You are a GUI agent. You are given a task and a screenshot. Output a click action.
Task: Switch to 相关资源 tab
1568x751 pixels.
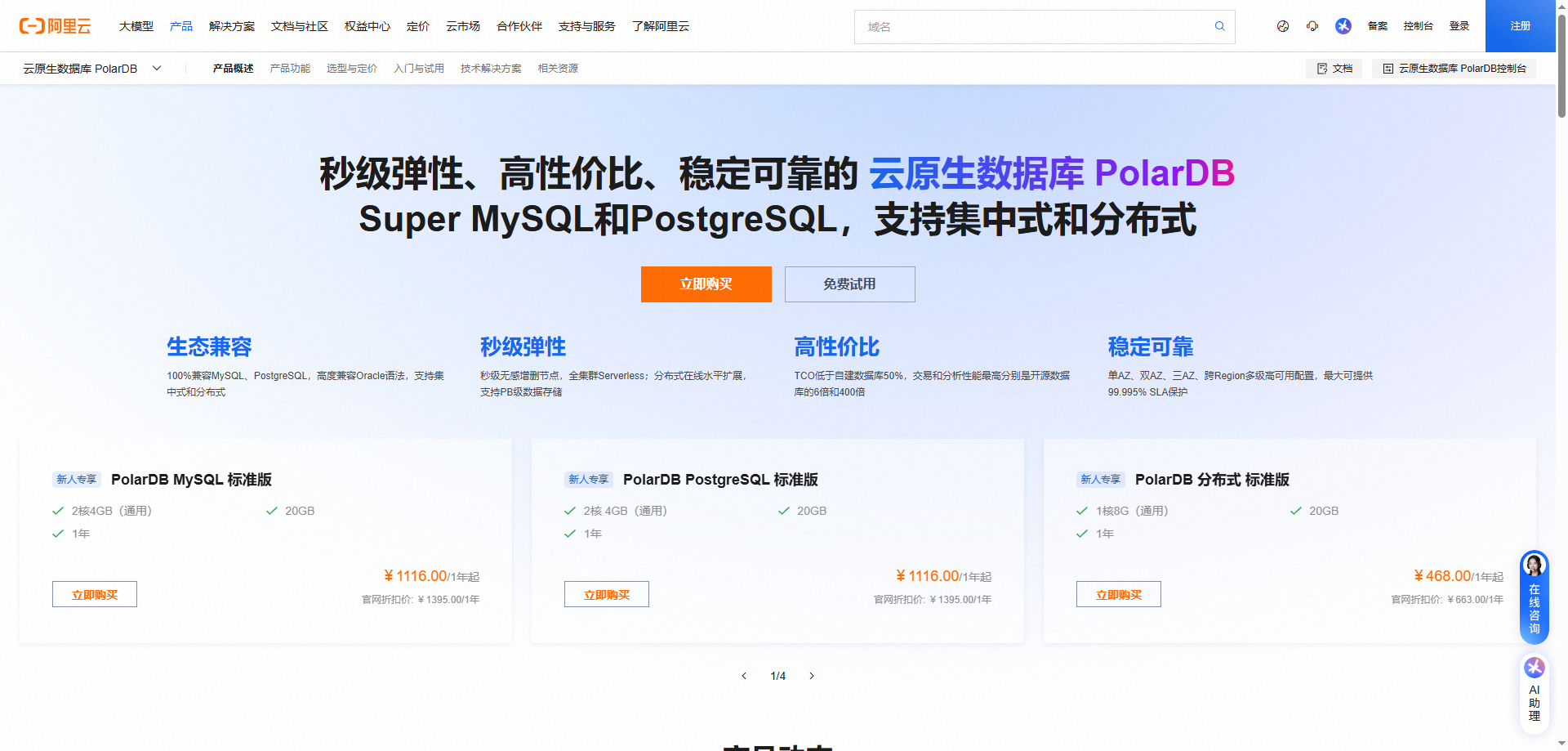(558, 69)
